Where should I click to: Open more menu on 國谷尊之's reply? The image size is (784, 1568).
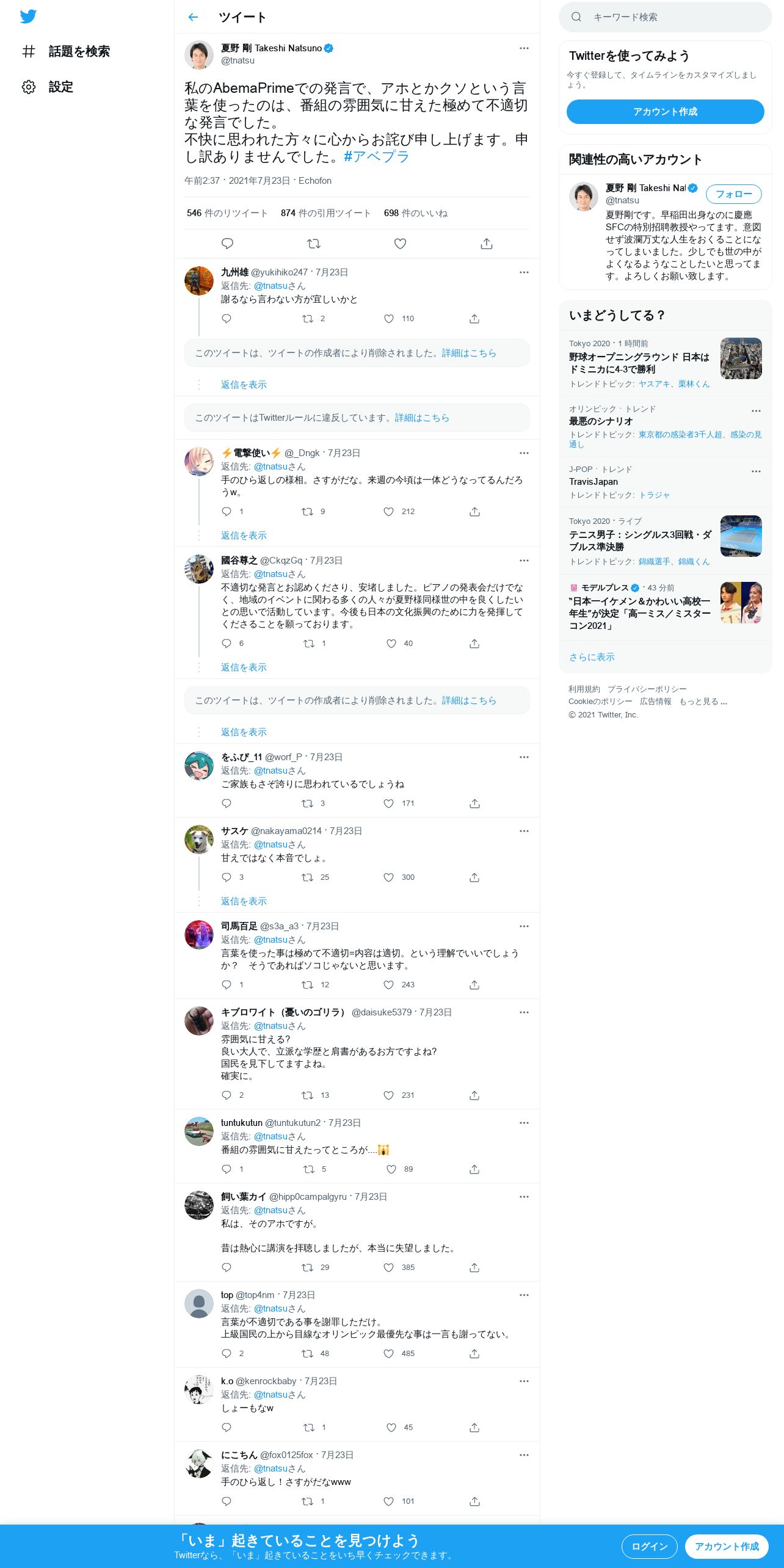point(524,561)
